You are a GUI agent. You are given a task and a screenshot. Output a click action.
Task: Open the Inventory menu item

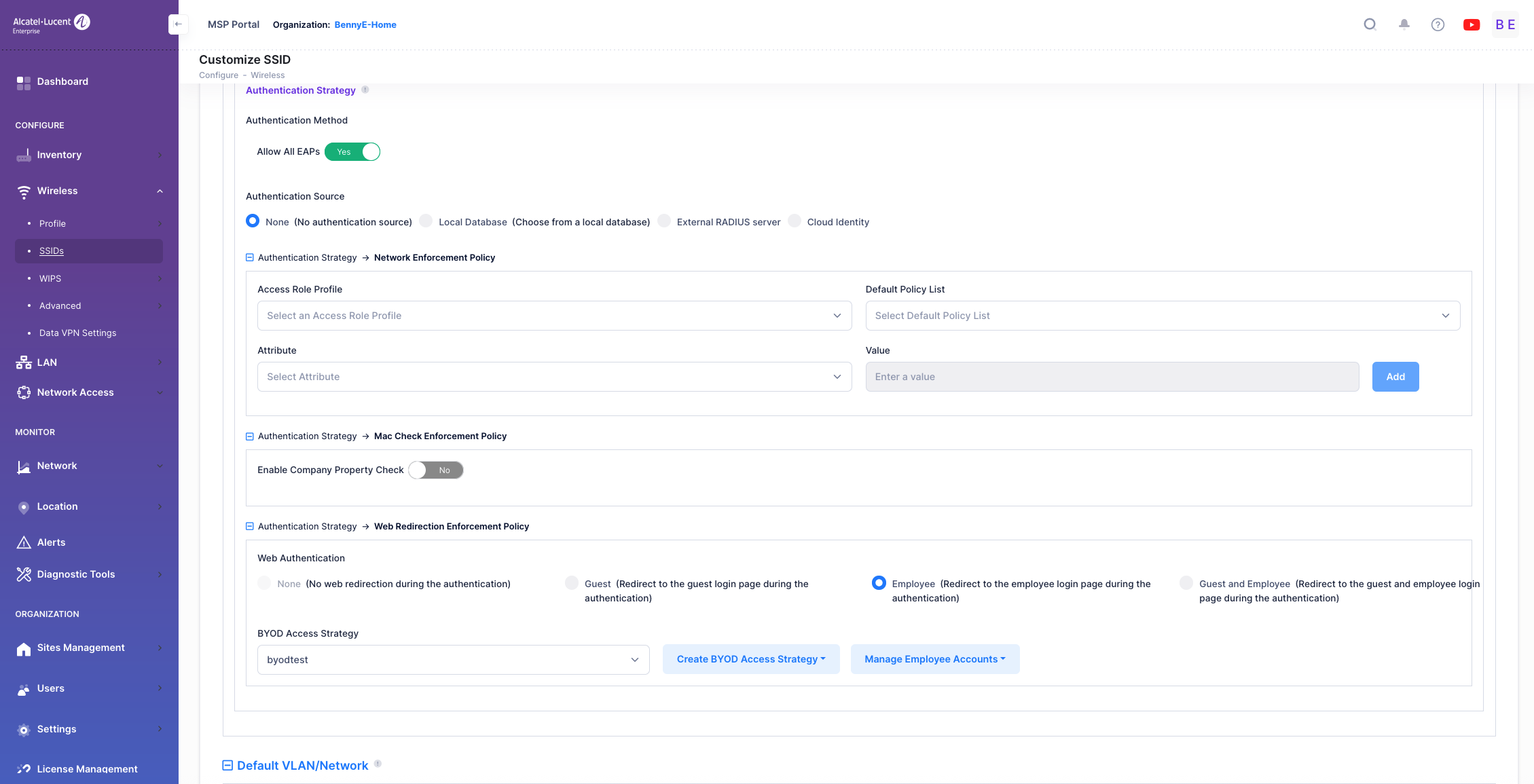click(x=59, y=155)
